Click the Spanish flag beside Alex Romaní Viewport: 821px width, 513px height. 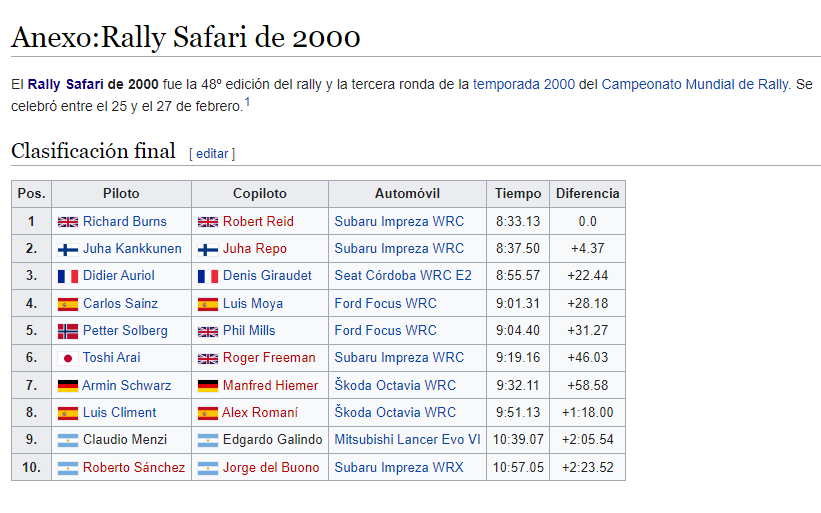coord(208,413)
